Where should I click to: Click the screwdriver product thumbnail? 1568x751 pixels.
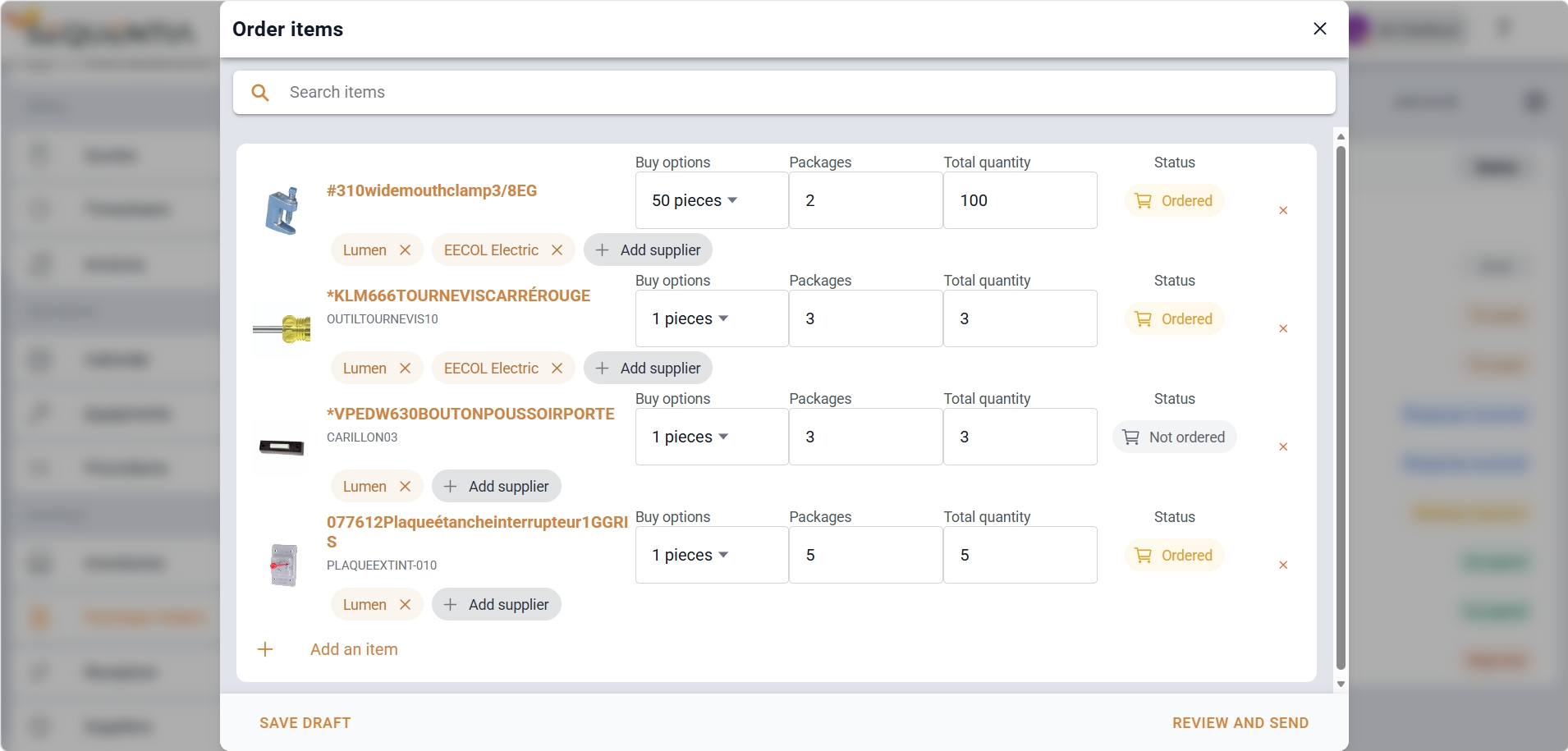pos(282,329)
